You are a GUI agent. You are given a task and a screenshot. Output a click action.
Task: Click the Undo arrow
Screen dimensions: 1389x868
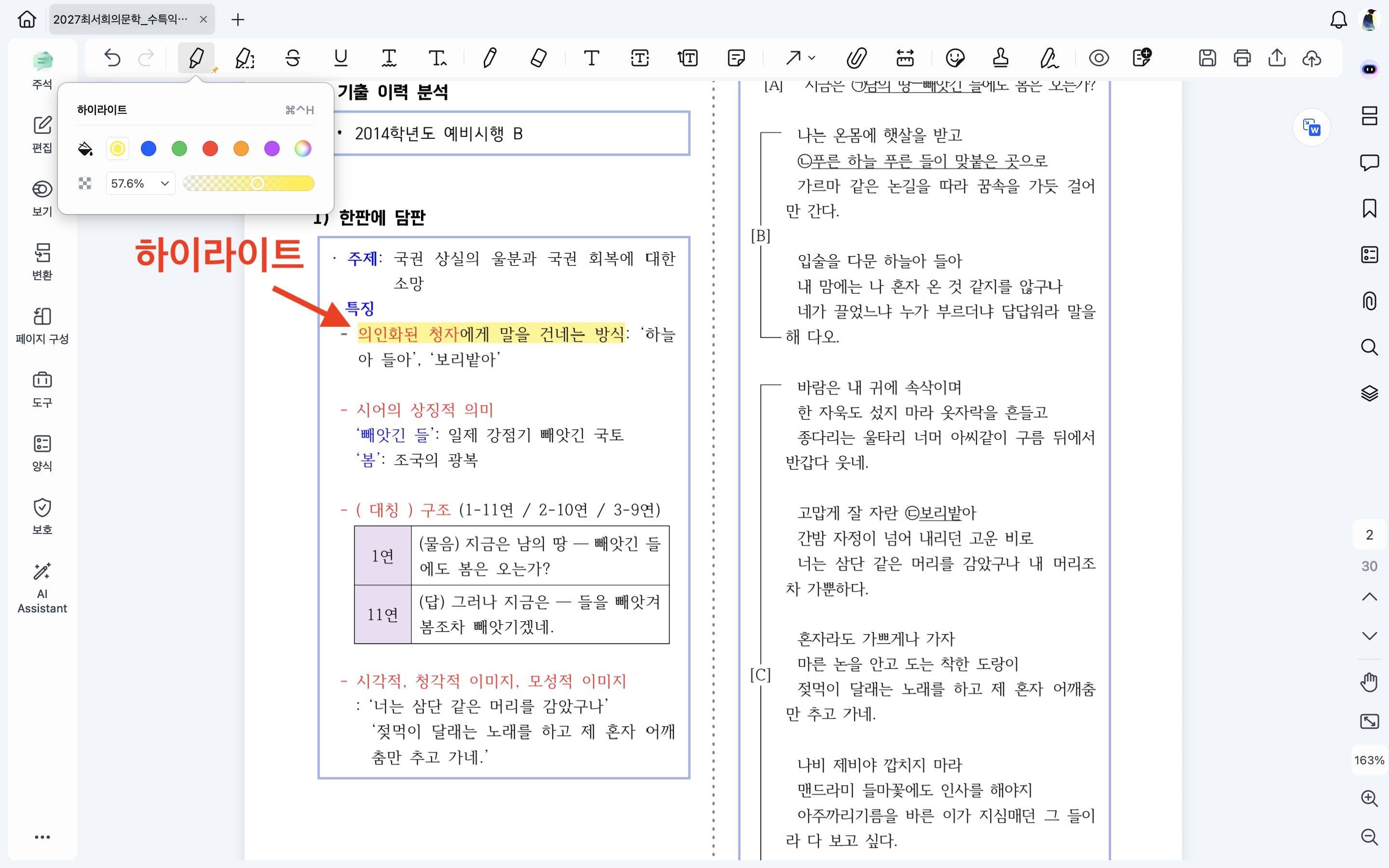(112, 58)
